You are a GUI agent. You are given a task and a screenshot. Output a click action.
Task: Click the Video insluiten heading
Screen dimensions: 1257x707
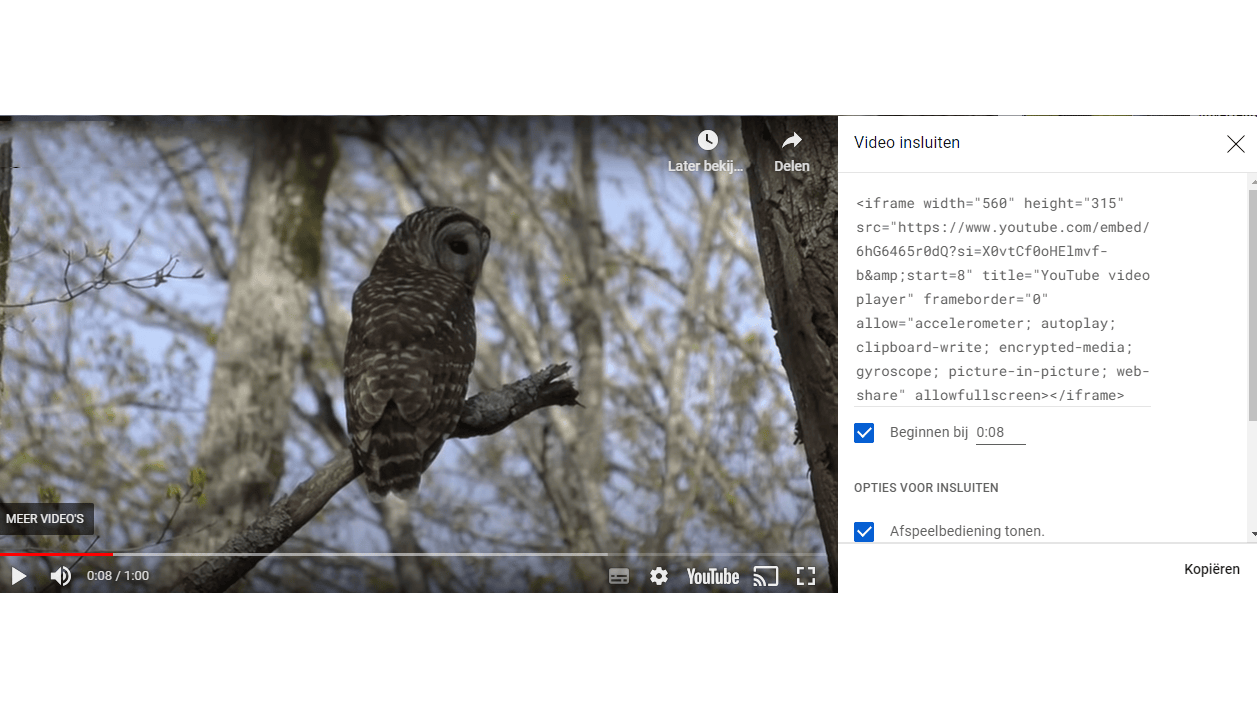(x=907, y=143)
